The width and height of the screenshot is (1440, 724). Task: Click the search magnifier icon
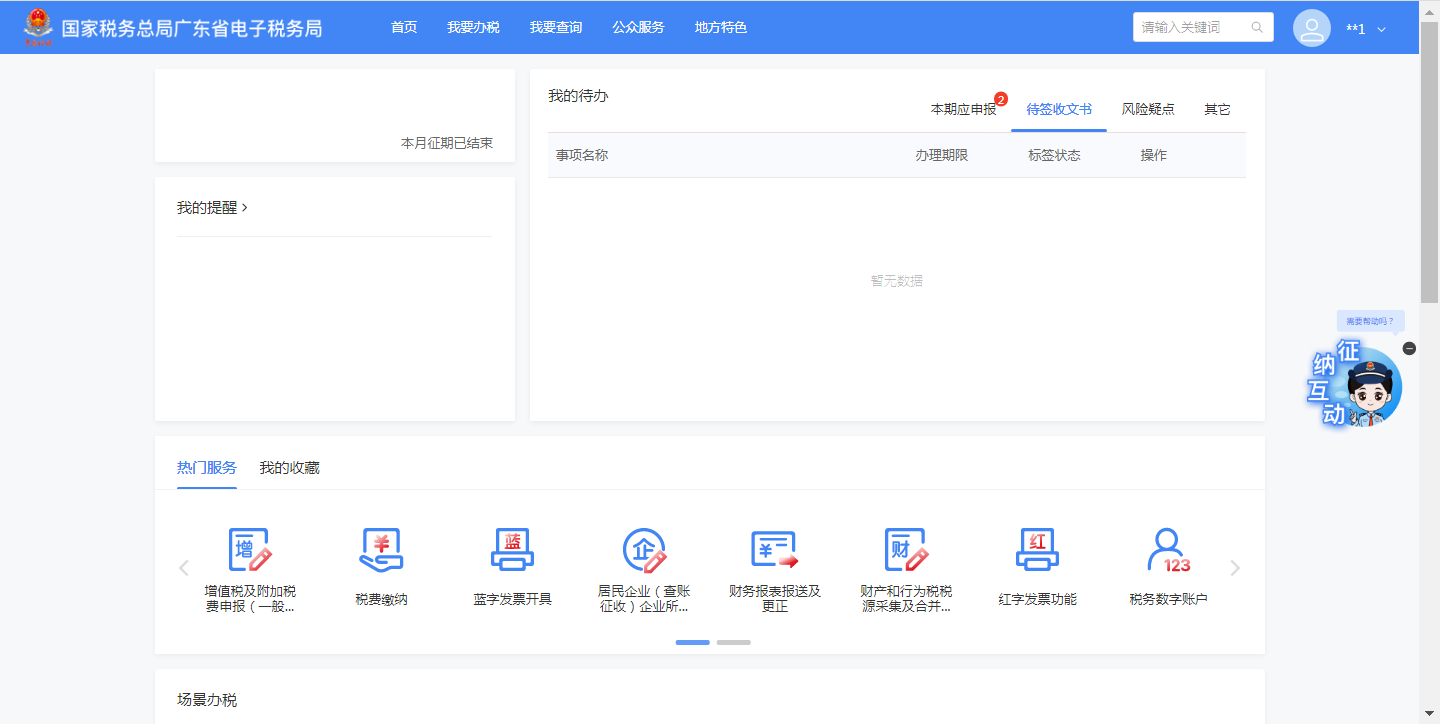point(1257,28)
